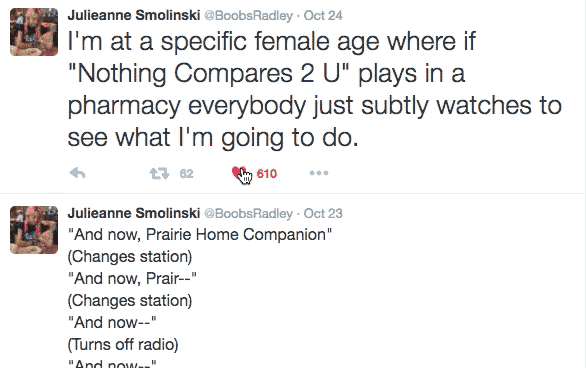
Task: Open the profile avatar on the Oct 23 tweet
Action: [x=34, y=230]
